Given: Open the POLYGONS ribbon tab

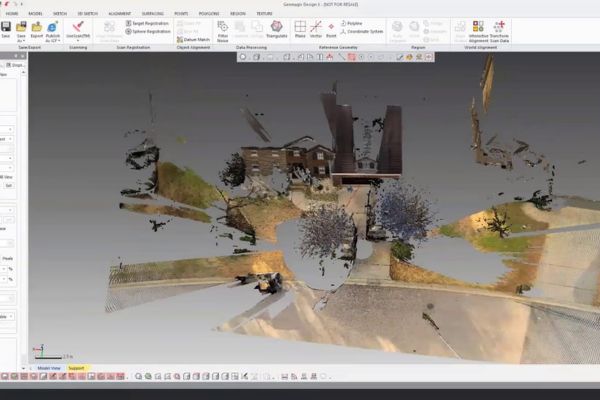Looking at the screenshot, I should point(209,14).
